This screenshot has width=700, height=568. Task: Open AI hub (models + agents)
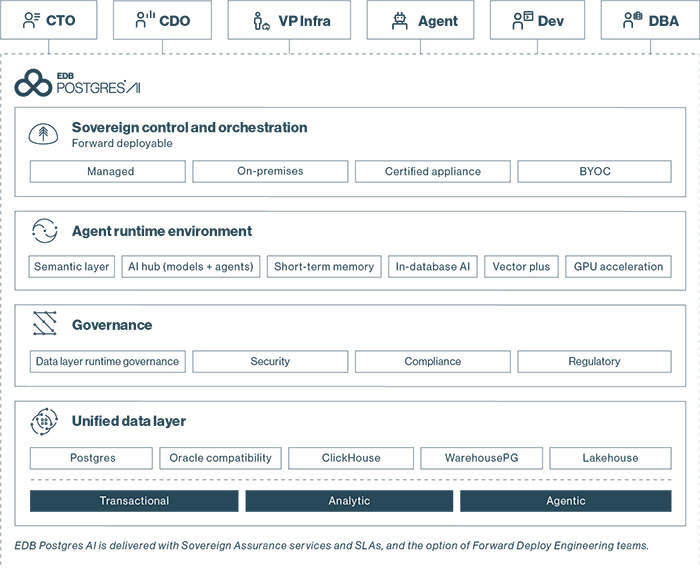pyautogui.click(x=191, y=267)
